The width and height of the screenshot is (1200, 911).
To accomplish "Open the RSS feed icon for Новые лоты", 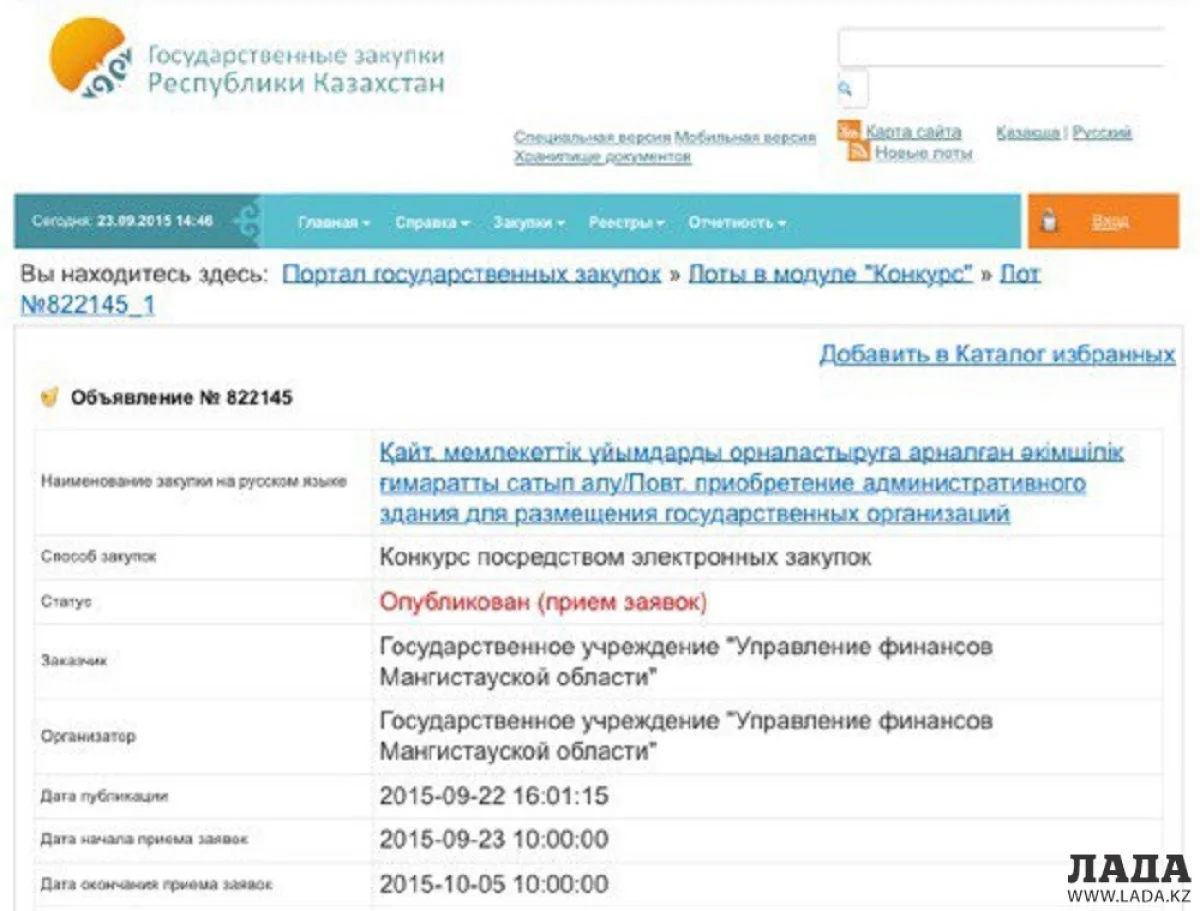I will 858,150.
